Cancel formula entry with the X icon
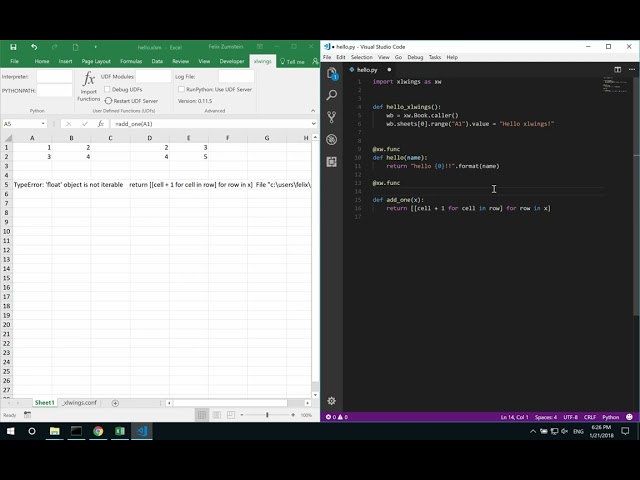640x480 pixels. 69,124
